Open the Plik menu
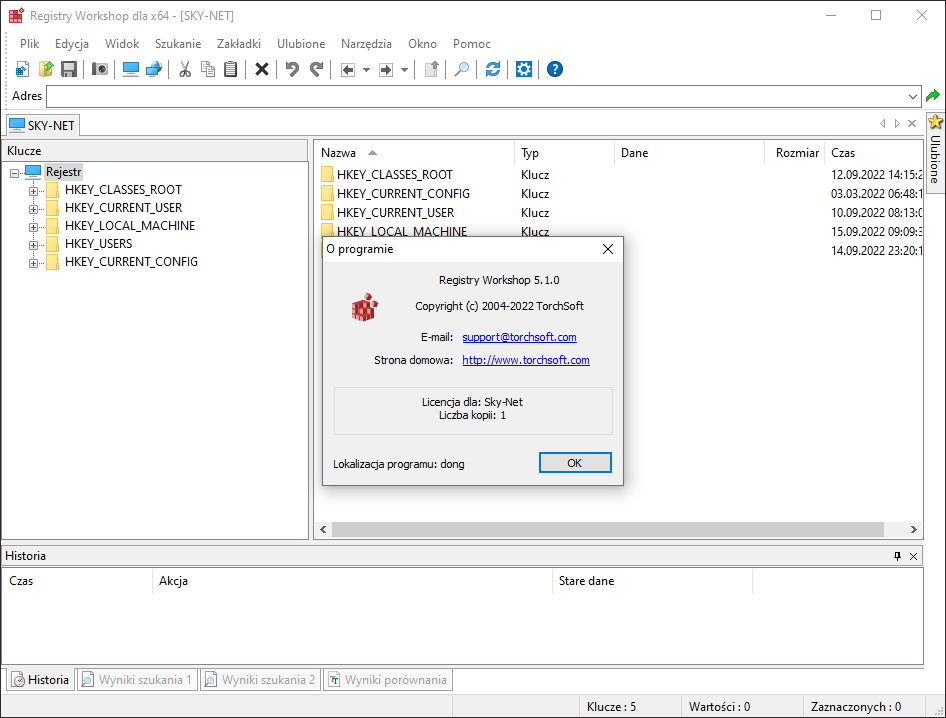This screenshot has height=718, width=946. [30, 44]
